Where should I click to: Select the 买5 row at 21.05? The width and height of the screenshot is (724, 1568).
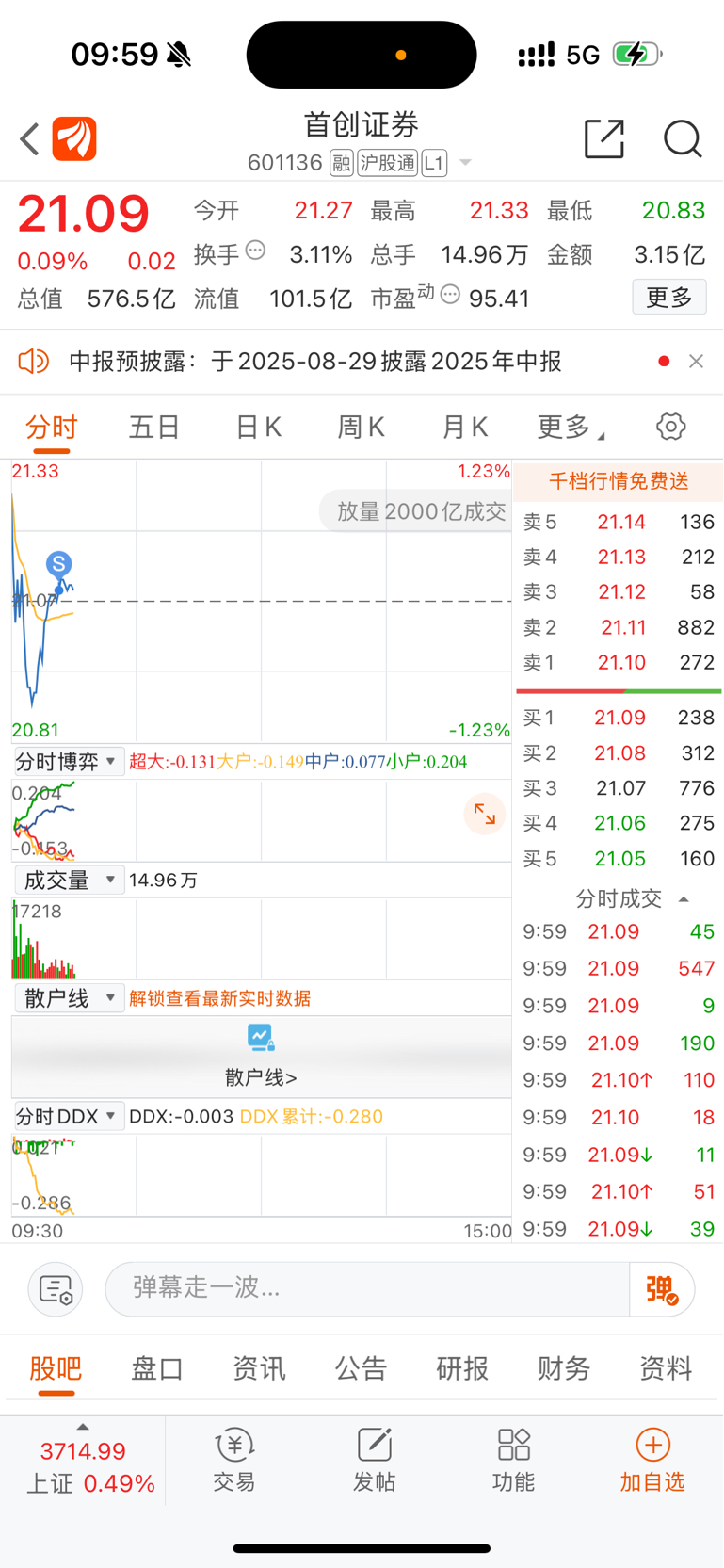pos(619,859)
